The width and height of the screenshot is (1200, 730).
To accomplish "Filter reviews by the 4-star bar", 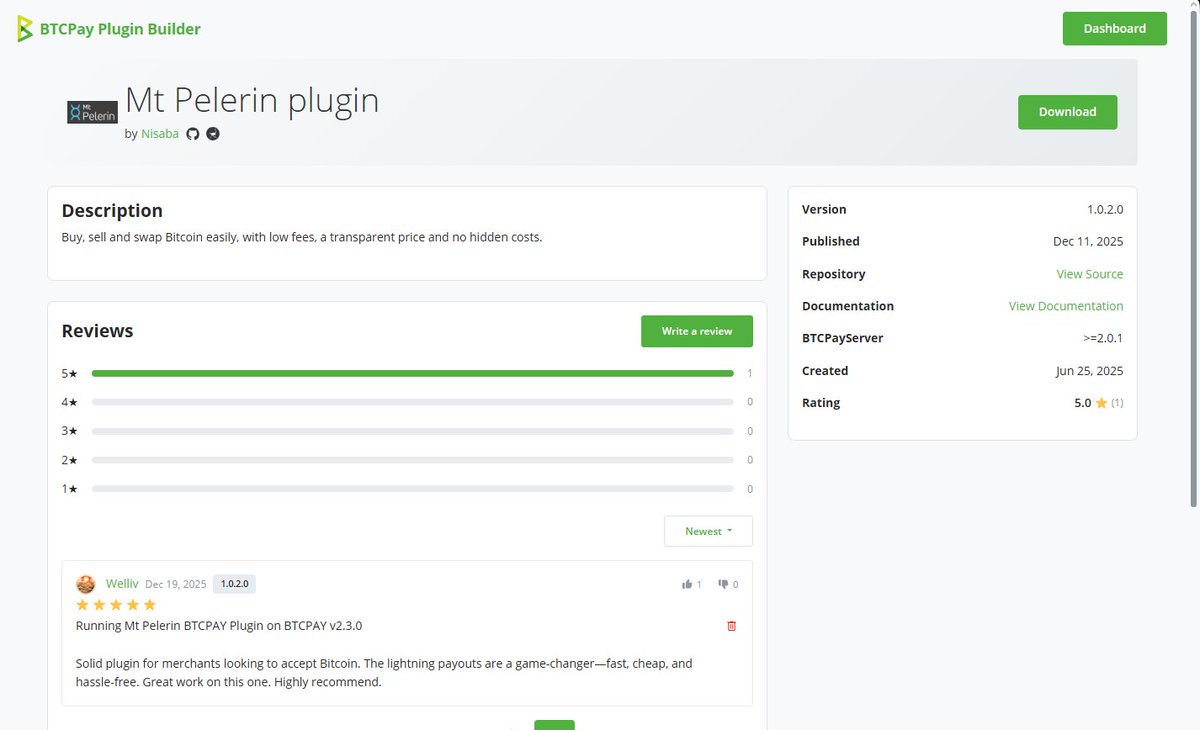I will coord(412,402).
